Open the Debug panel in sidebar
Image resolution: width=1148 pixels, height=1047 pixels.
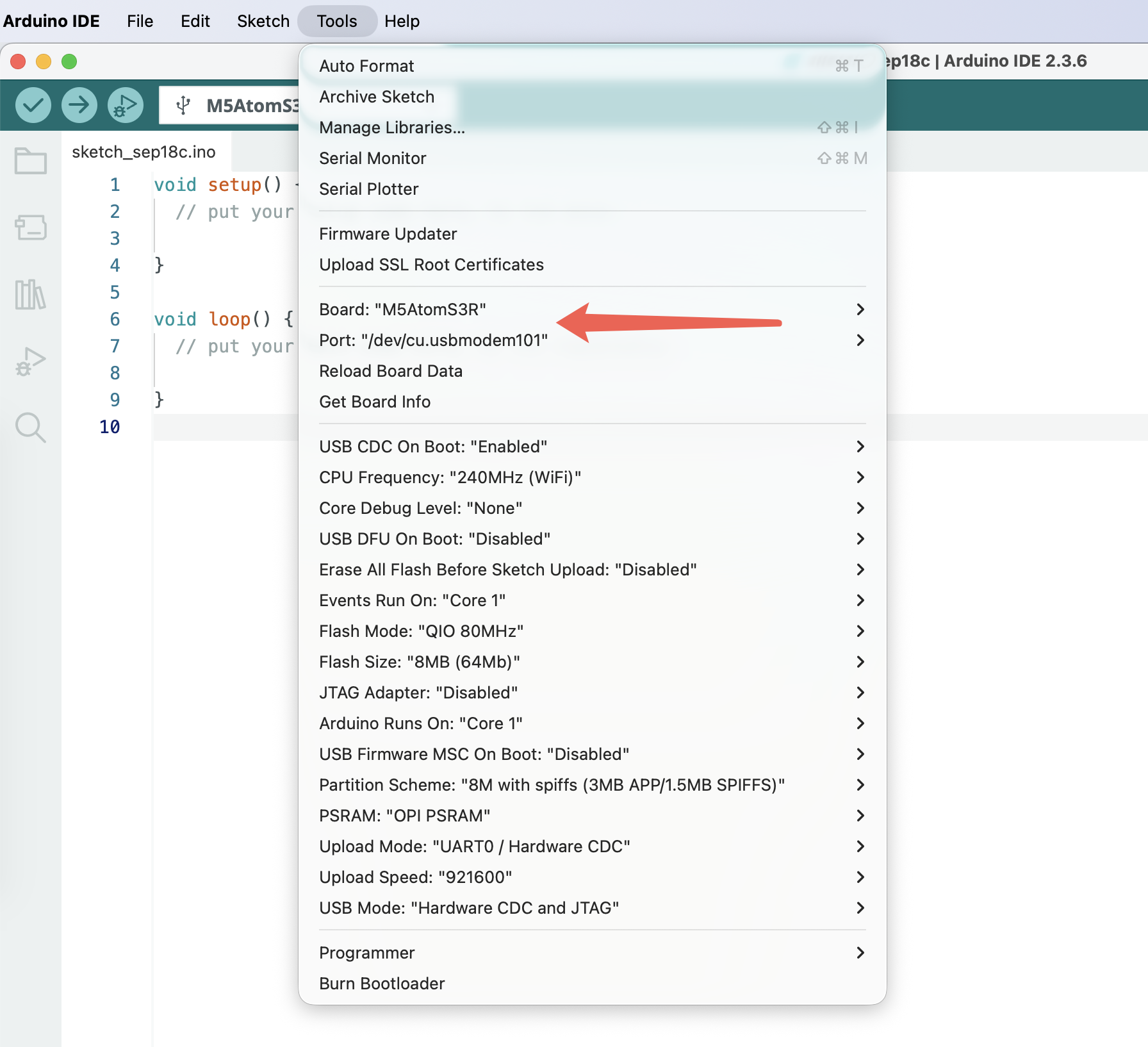(30, 362)
